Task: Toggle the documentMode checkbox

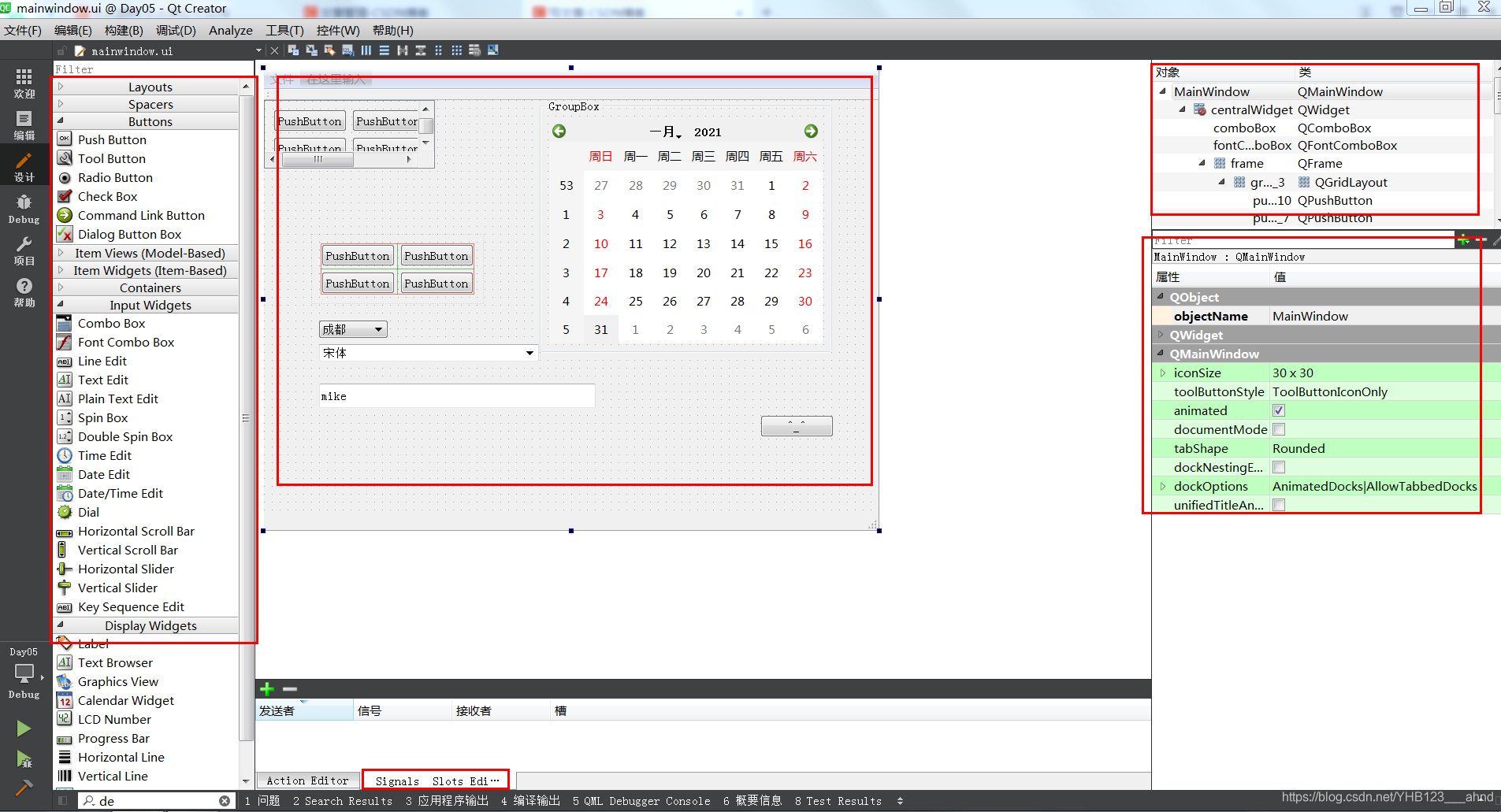Action: [1279, 429]
